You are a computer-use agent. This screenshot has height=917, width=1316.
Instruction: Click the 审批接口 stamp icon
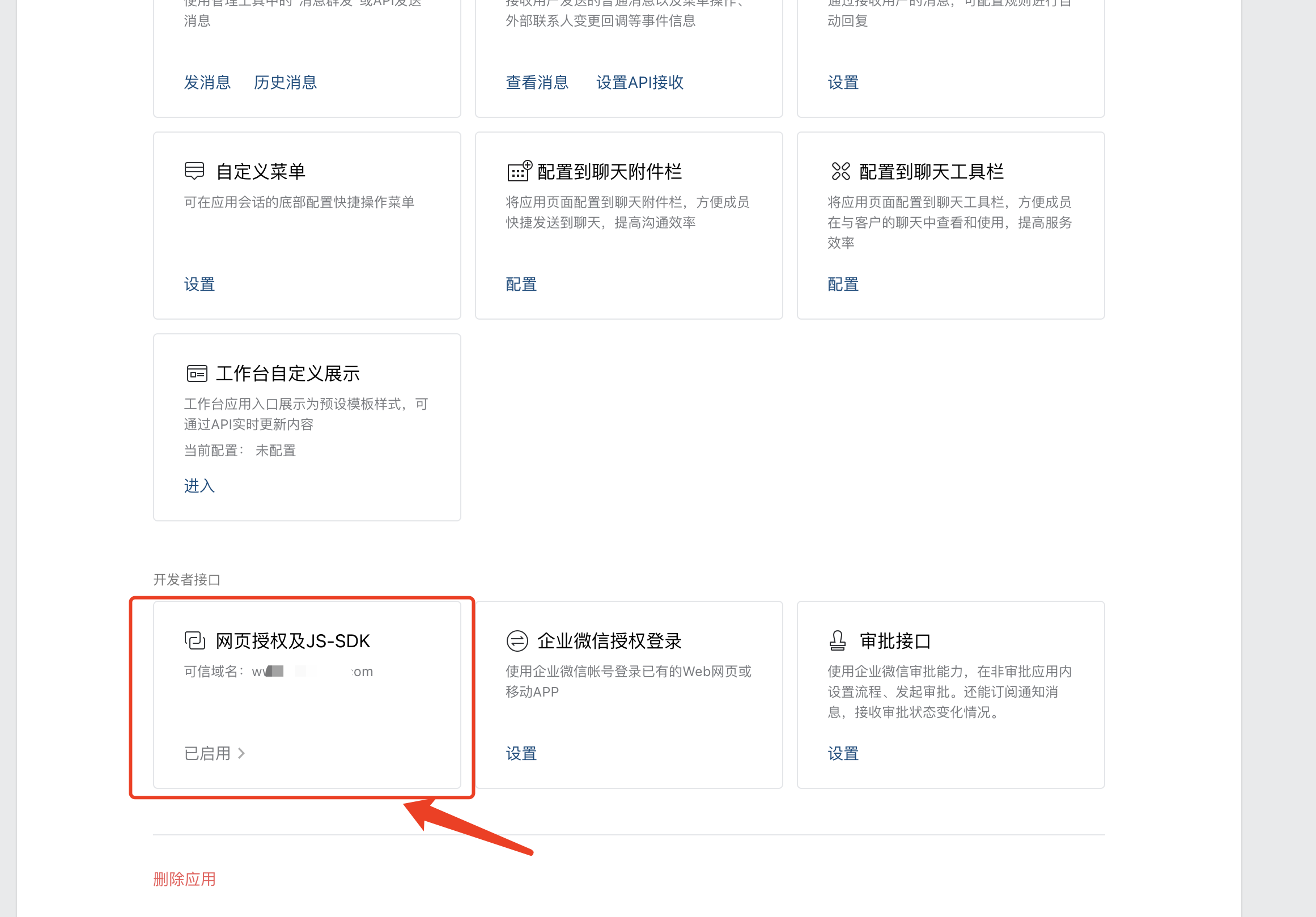pos(838,640)
